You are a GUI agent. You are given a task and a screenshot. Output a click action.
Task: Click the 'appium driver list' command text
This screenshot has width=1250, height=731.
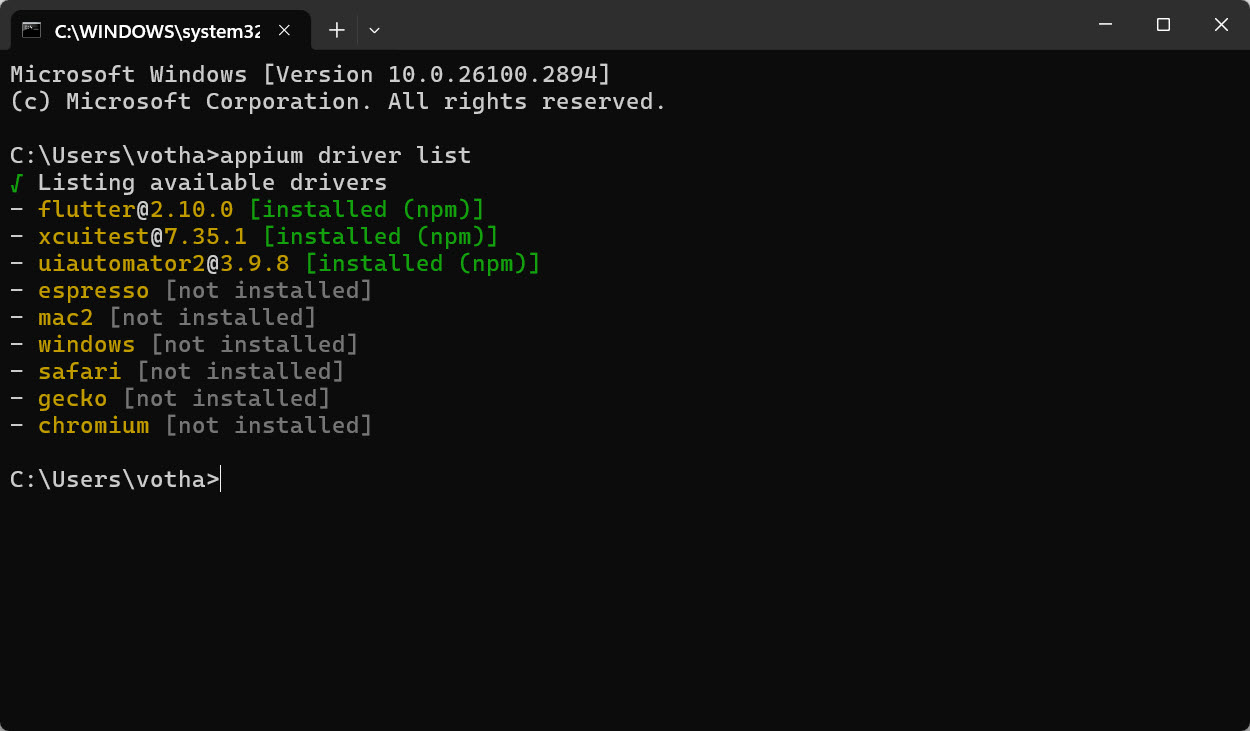[346, 156]
